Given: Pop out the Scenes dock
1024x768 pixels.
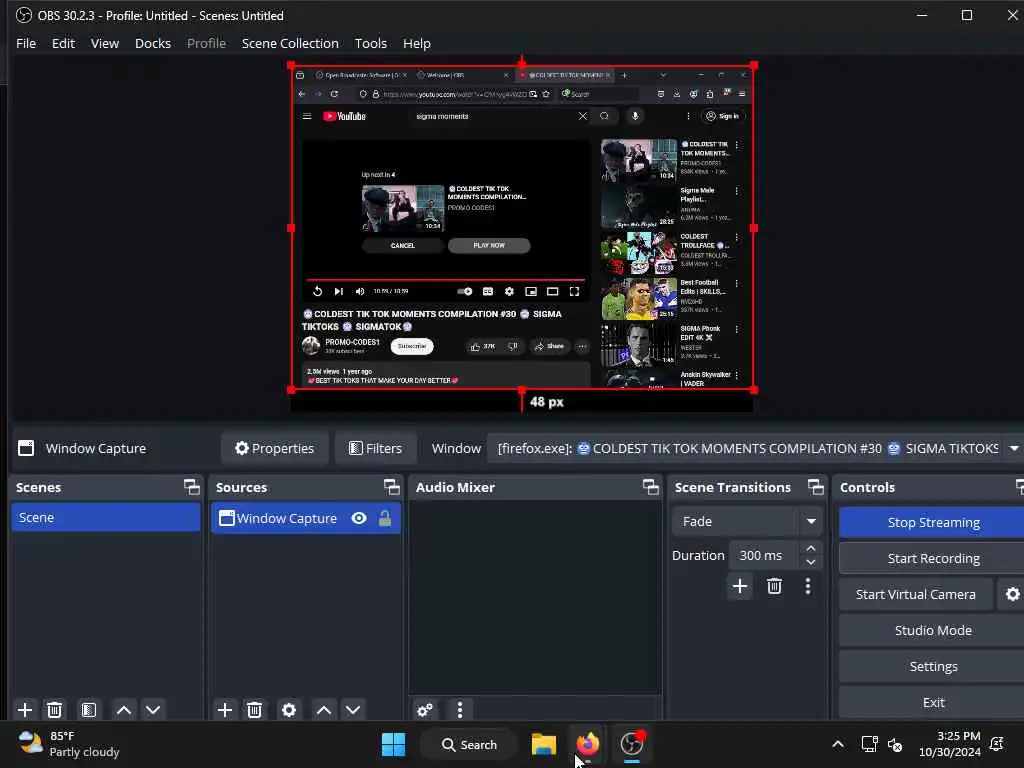Looking at the screenshot, I should point(191,487).
